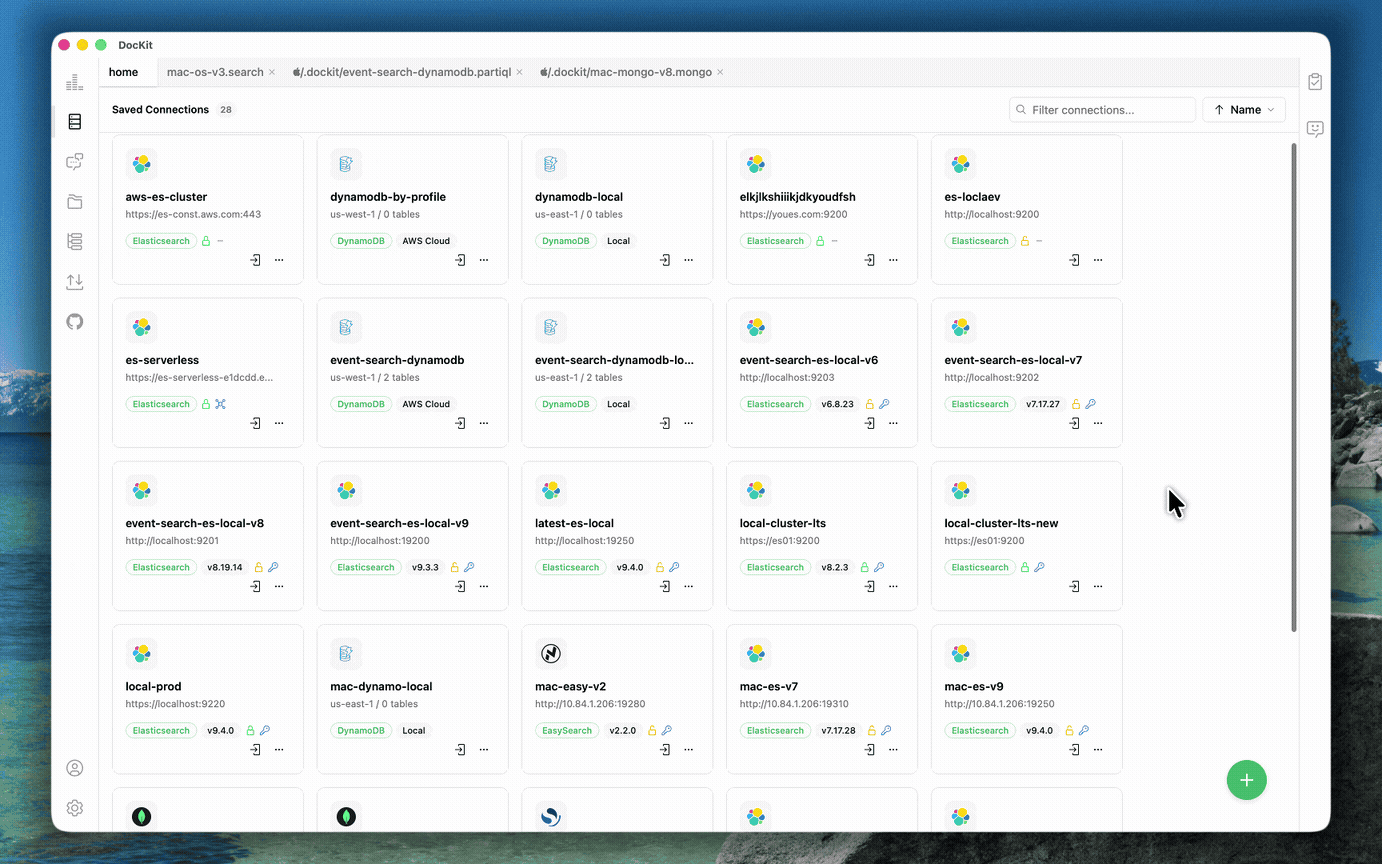The height and width of the screenshot is (864, 1382).
Task: Select the connections database icon in sidebar
Action: (x=75, y=122)
